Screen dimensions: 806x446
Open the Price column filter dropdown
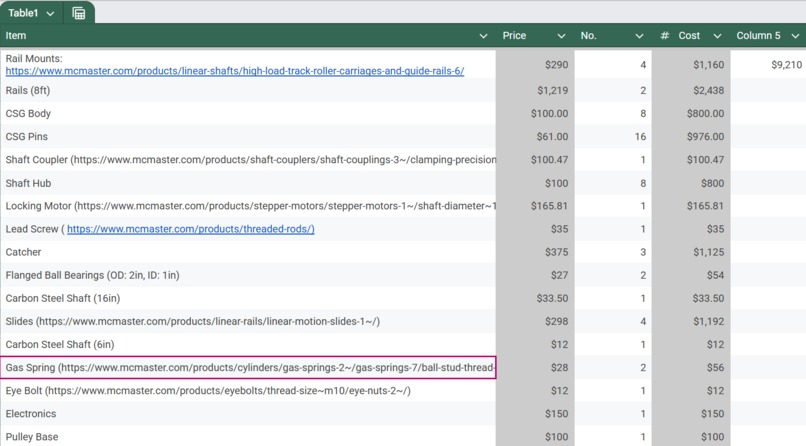point(561,36)
